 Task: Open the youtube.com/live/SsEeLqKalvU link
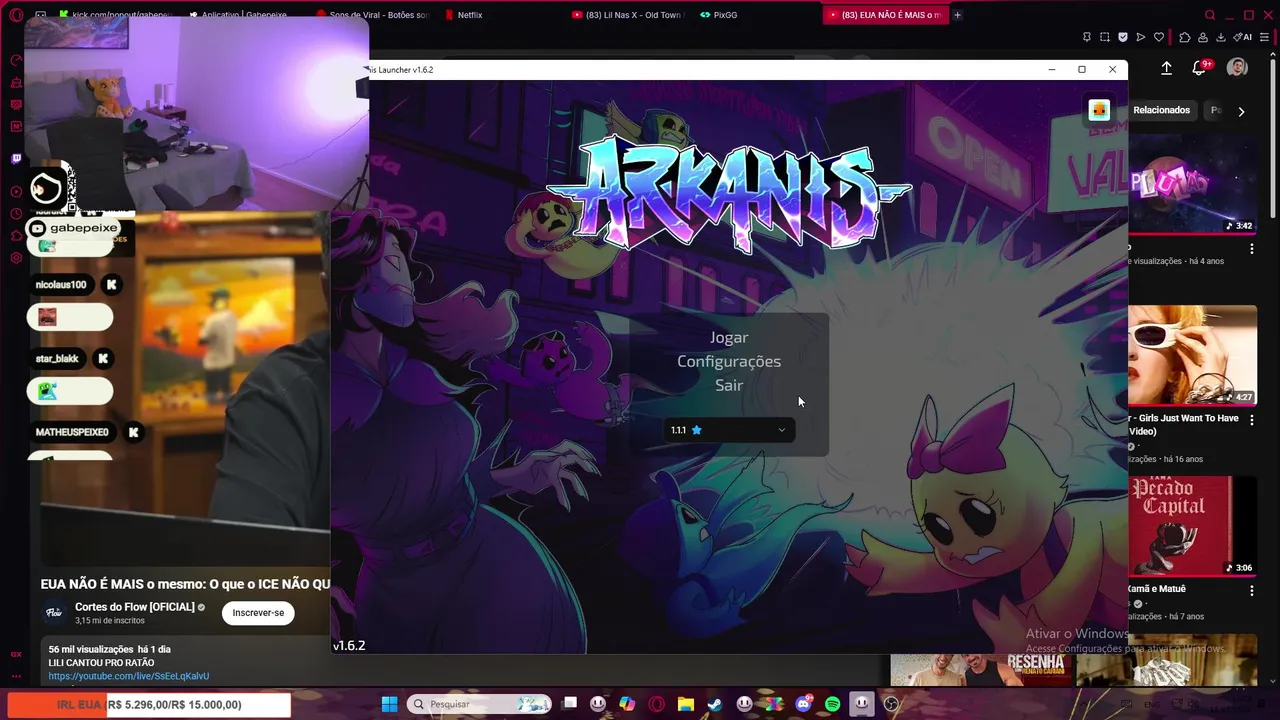129,676
